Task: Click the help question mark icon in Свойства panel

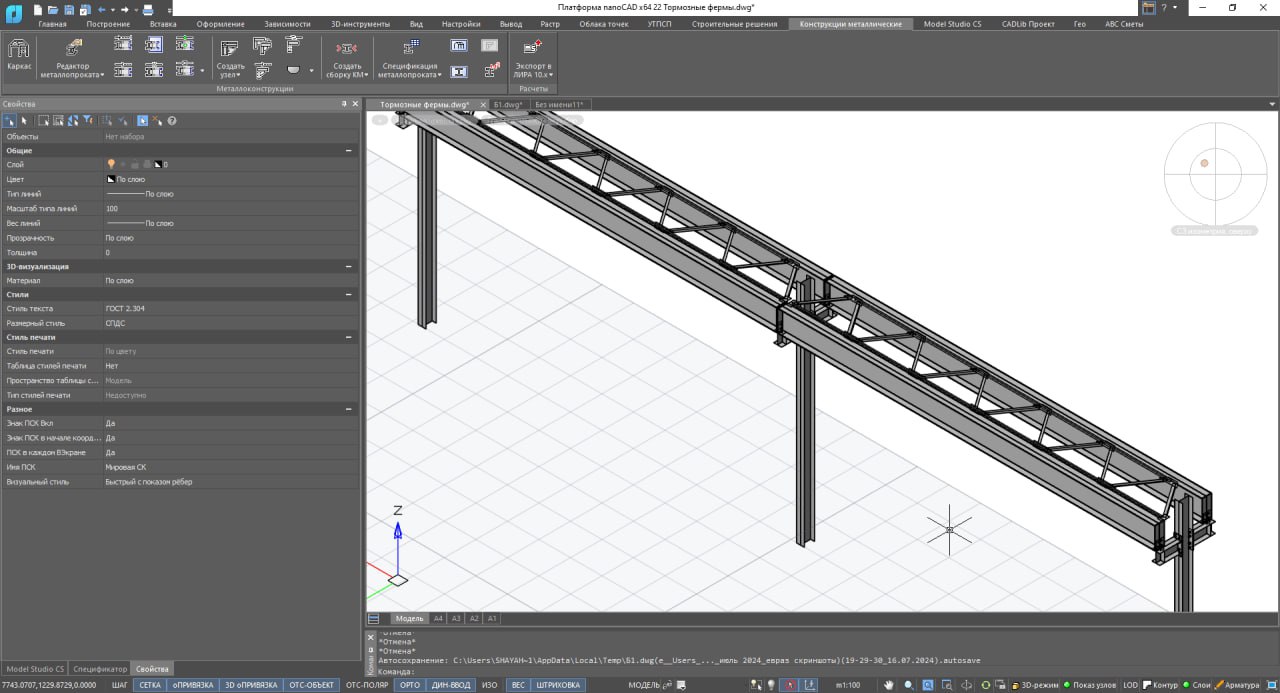Action: click(172, 121)
